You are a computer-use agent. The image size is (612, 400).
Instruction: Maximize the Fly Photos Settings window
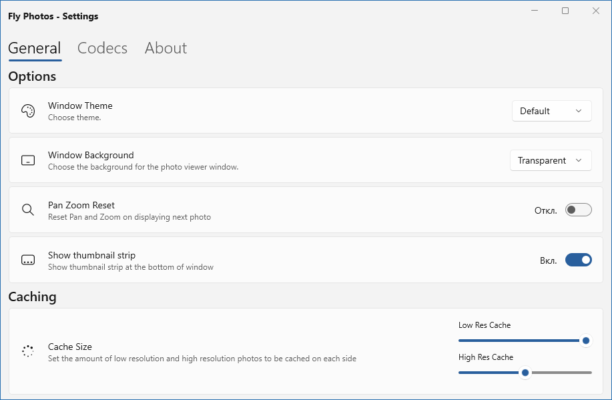[x=565, y=11]
